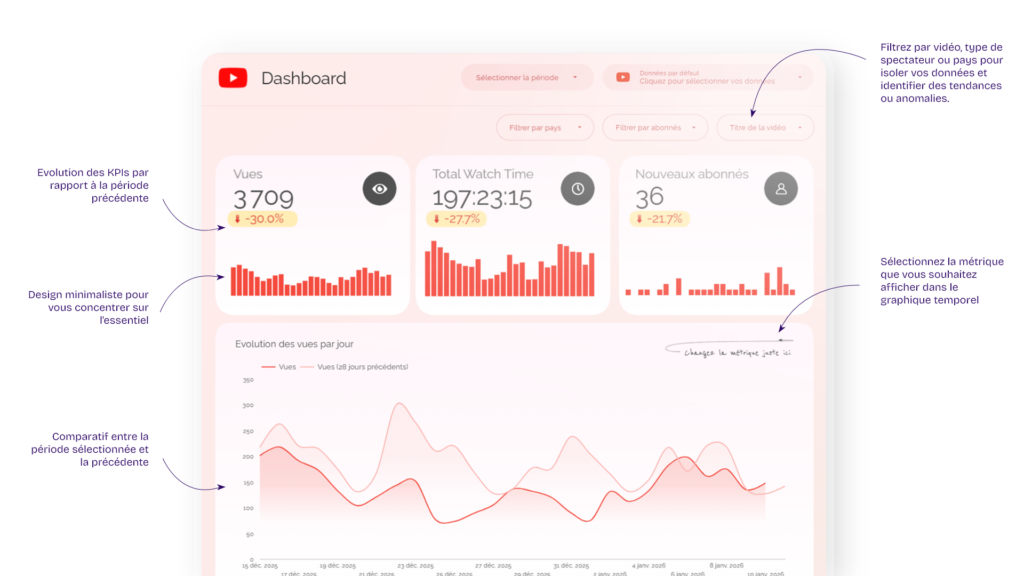Open the Titre de la vidéo dropdown
Screen dimensions: 1024x576
(x=764, y=127)
